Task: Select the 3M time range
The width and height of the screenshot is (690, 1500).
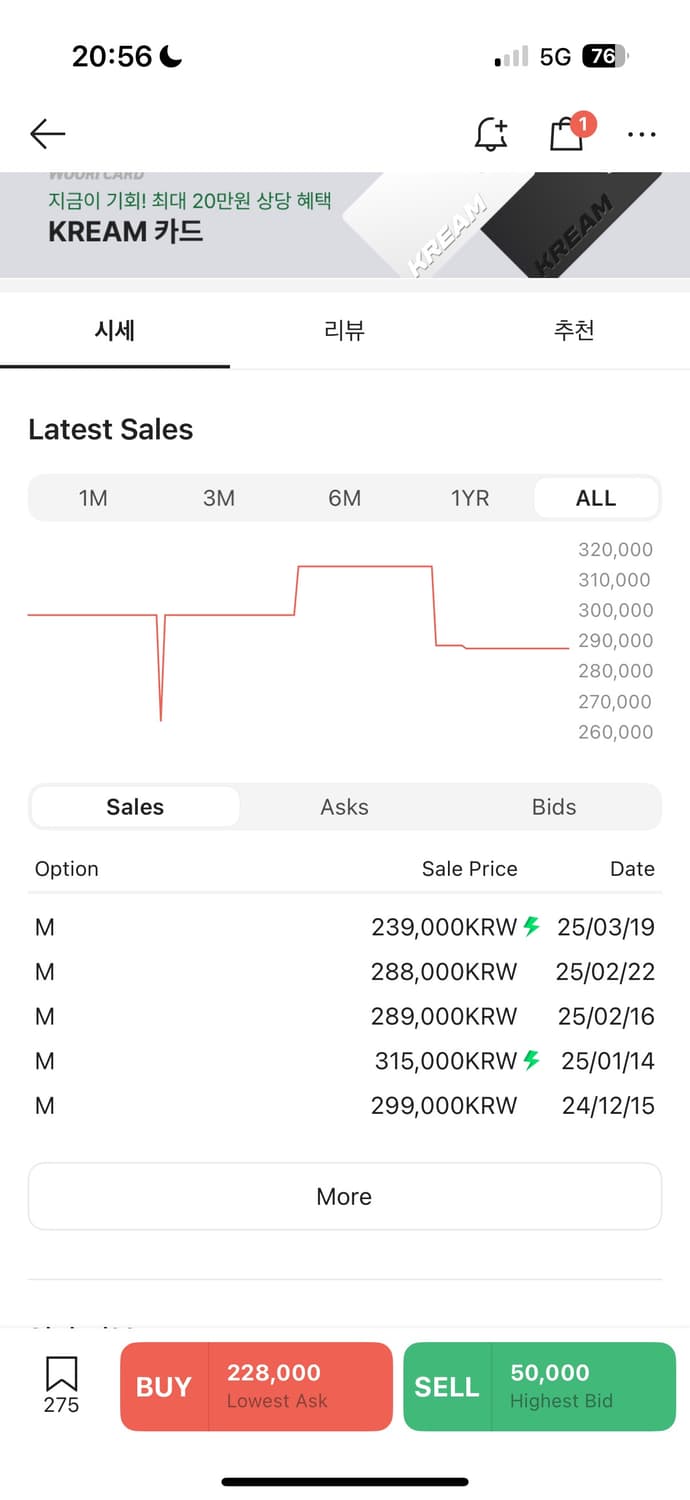Action: 219,498
